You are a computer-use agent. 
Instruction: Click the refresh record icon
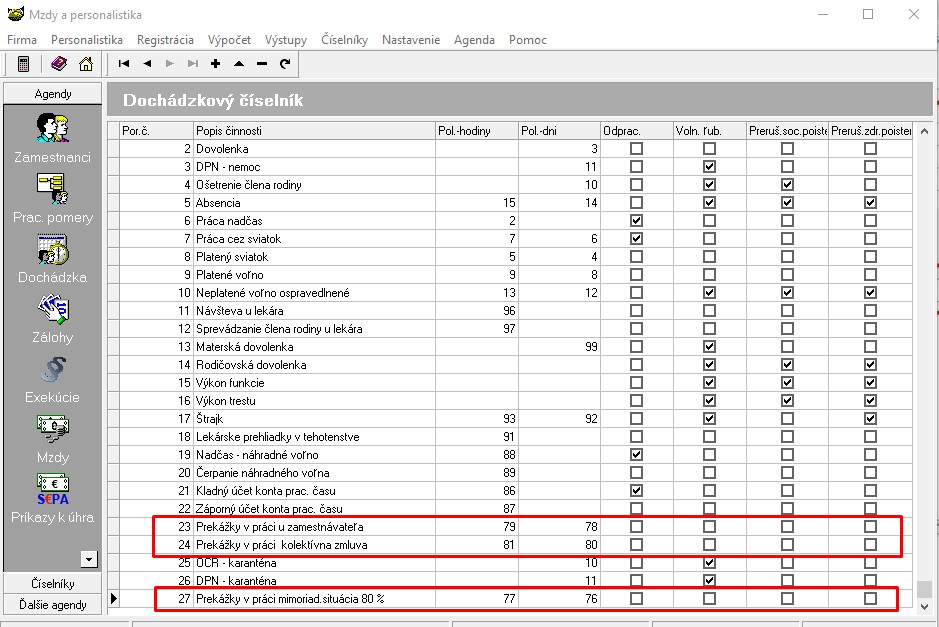[x=285, y=63]
